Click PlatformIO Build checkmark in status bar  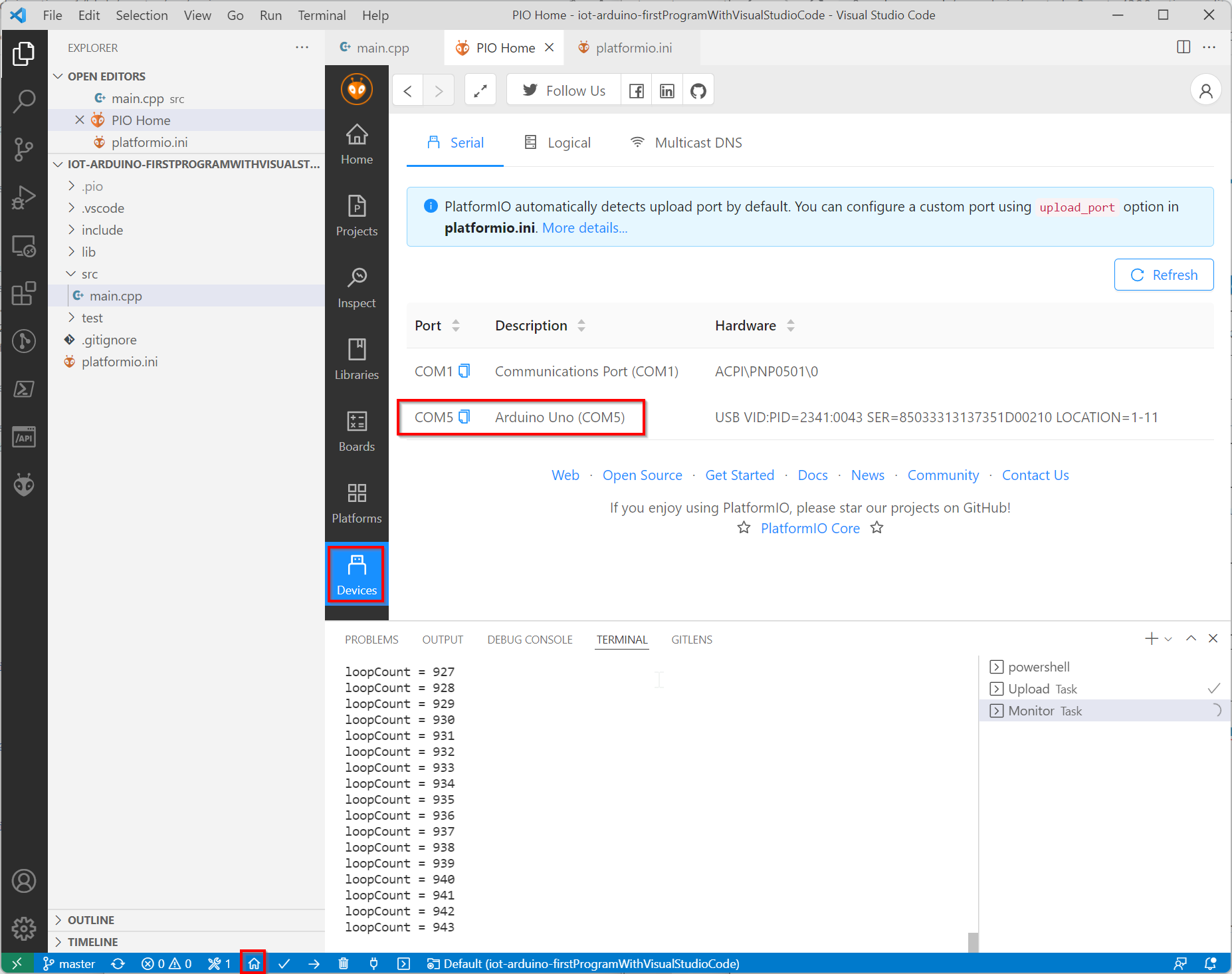(284, 963)
